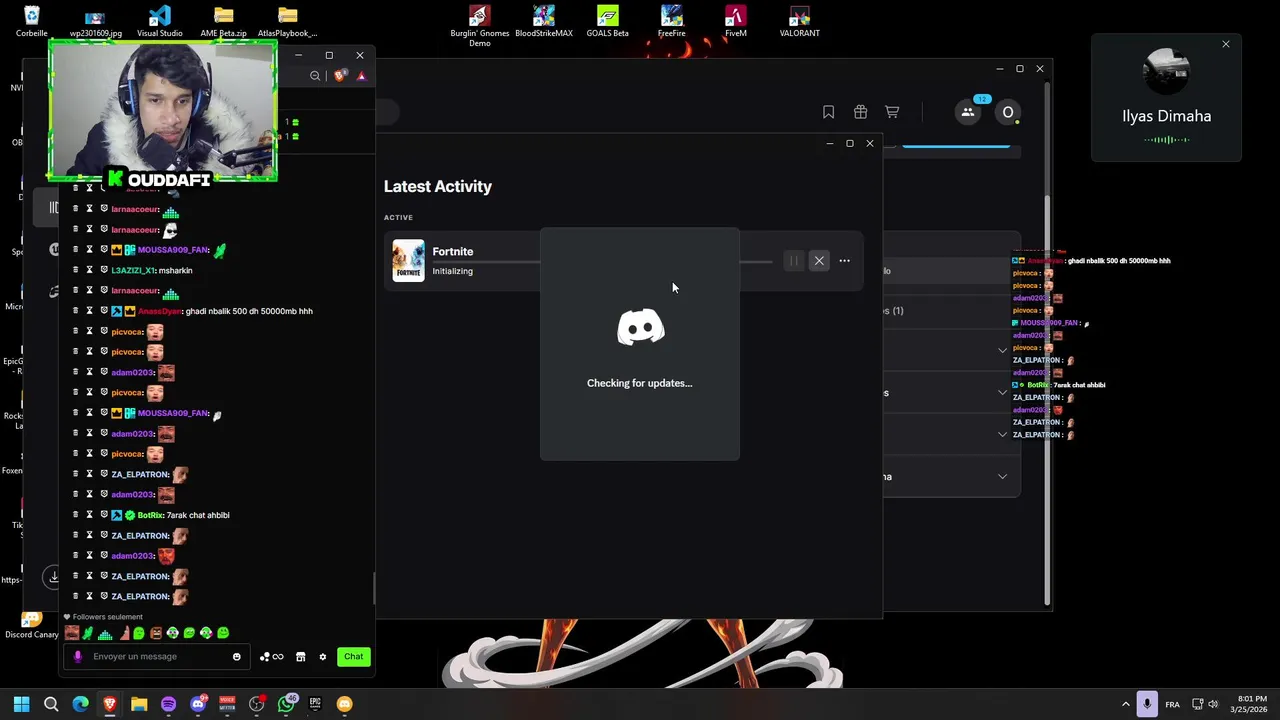Open Epic friends list icon with badge 12
Image resolution: width=1280 pixels, height=720 pixels.
pos(968,112)
